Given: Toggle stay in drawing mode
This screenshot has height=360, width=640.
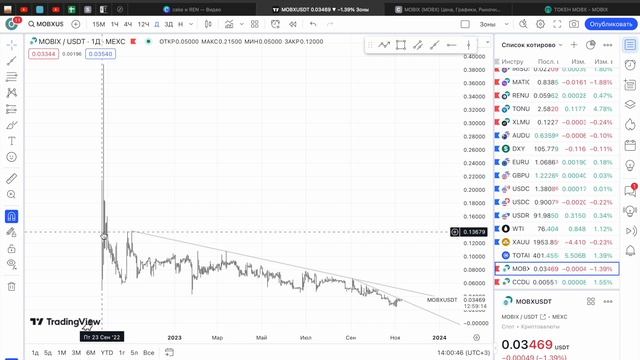Looking at the screenshot, I should tap(11, 233).
